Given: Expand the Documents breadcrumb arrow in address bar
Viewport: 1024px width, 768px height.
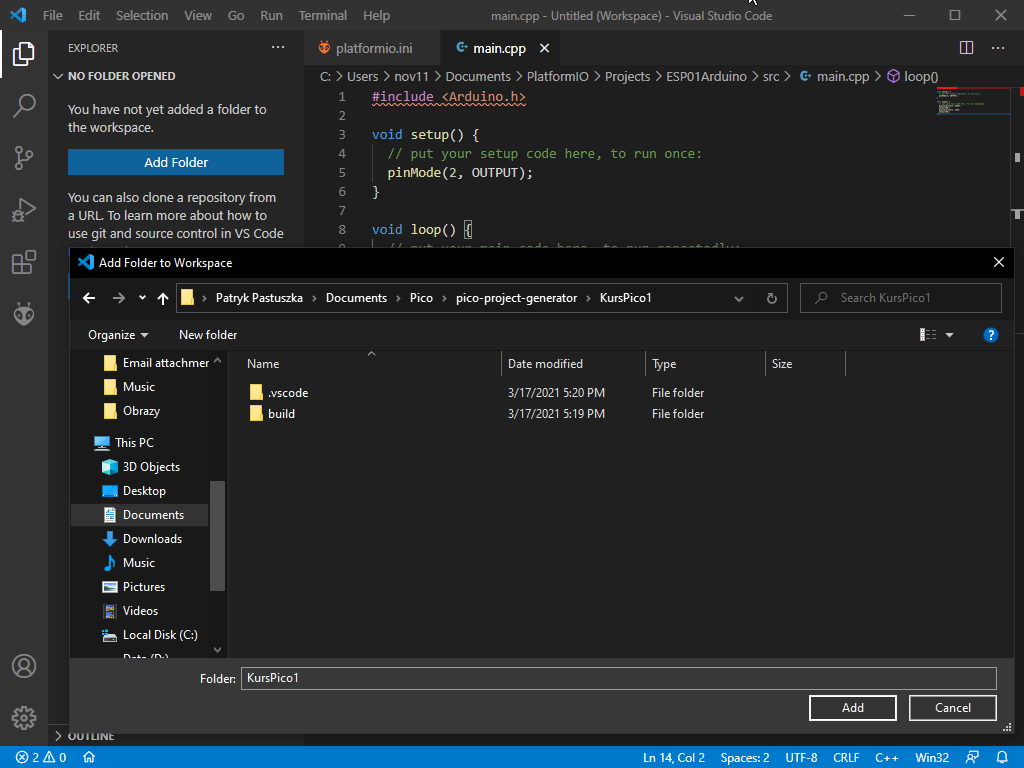Looking at the screenshot, I should click(398, 298).
